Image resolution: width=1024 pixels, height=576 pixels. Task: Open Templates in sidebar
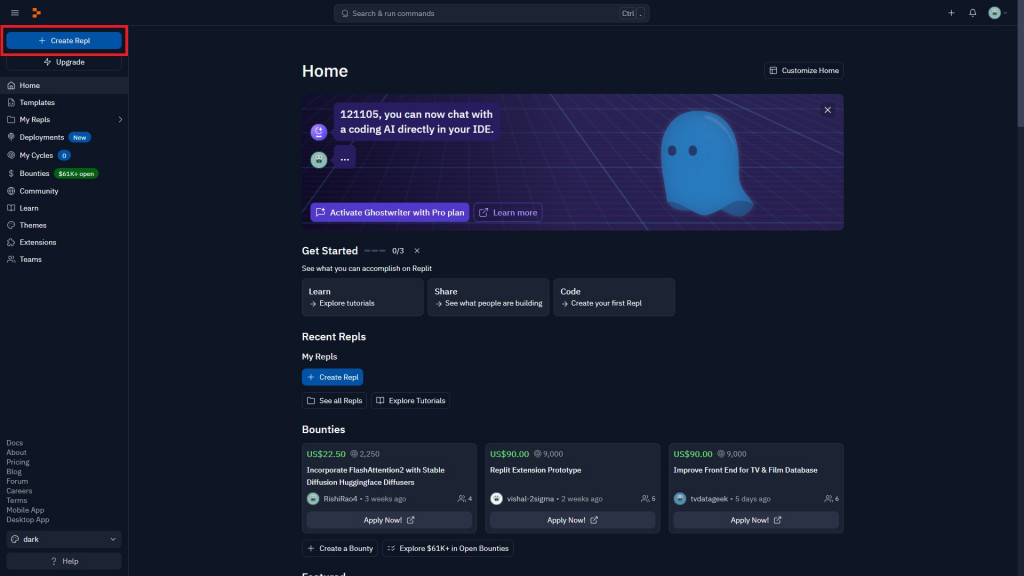pos(64,103)
